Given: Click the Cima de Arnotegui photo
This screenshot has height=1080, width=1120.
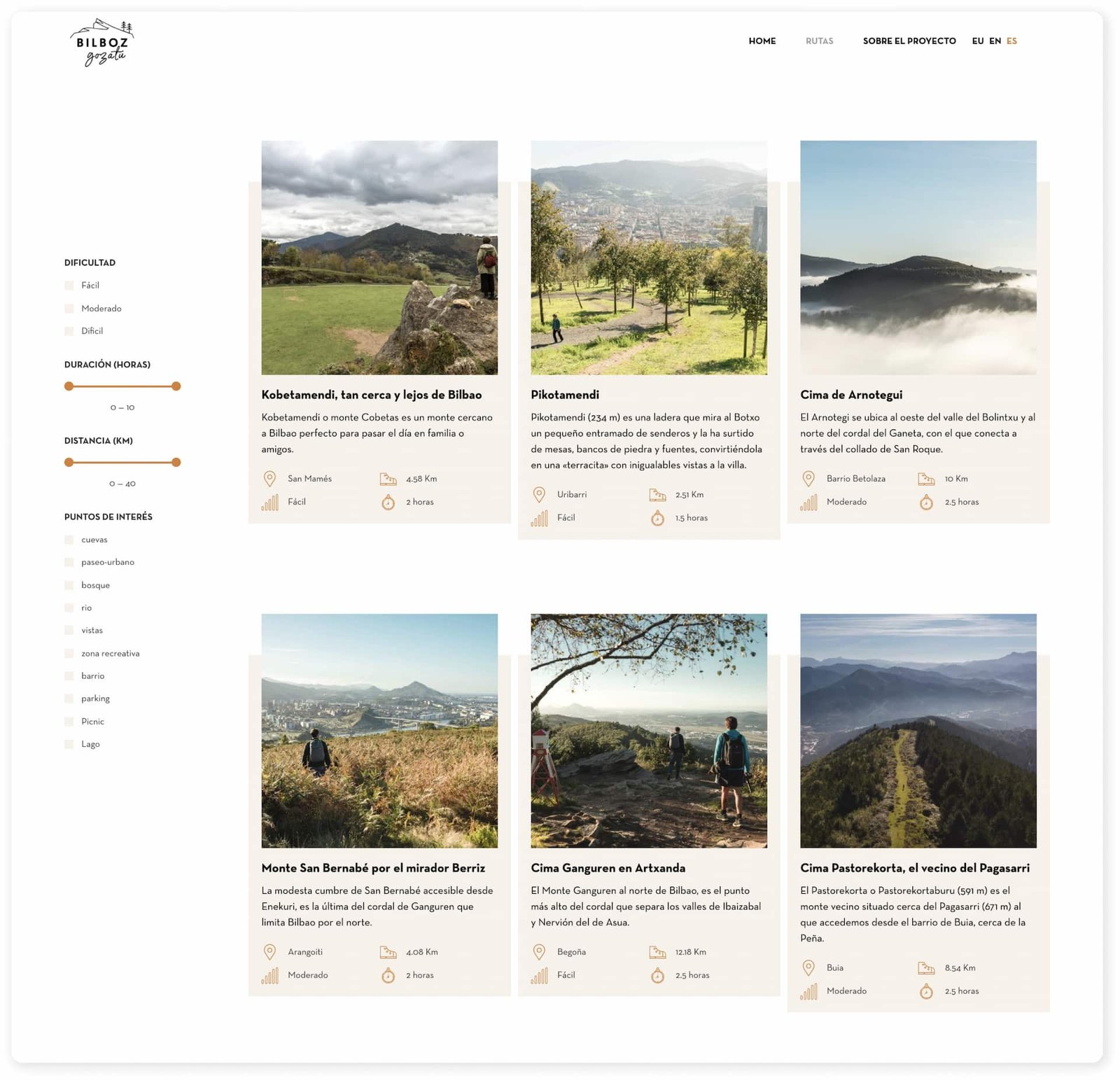Looking at the screenshot, I should coord(918,258).
